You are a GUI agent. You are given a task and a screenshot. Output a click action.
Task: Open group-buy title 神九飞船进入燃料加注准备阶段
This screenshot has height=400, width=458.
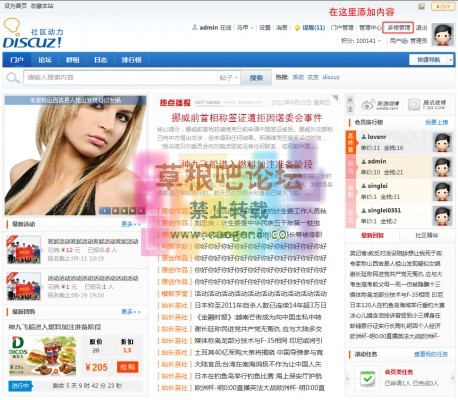pyautogui.click(x=55, y=327)
